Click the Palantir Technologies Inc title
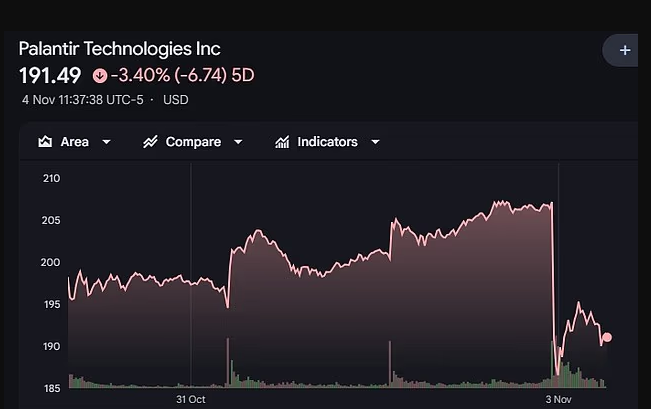 (x=120, y=48)
